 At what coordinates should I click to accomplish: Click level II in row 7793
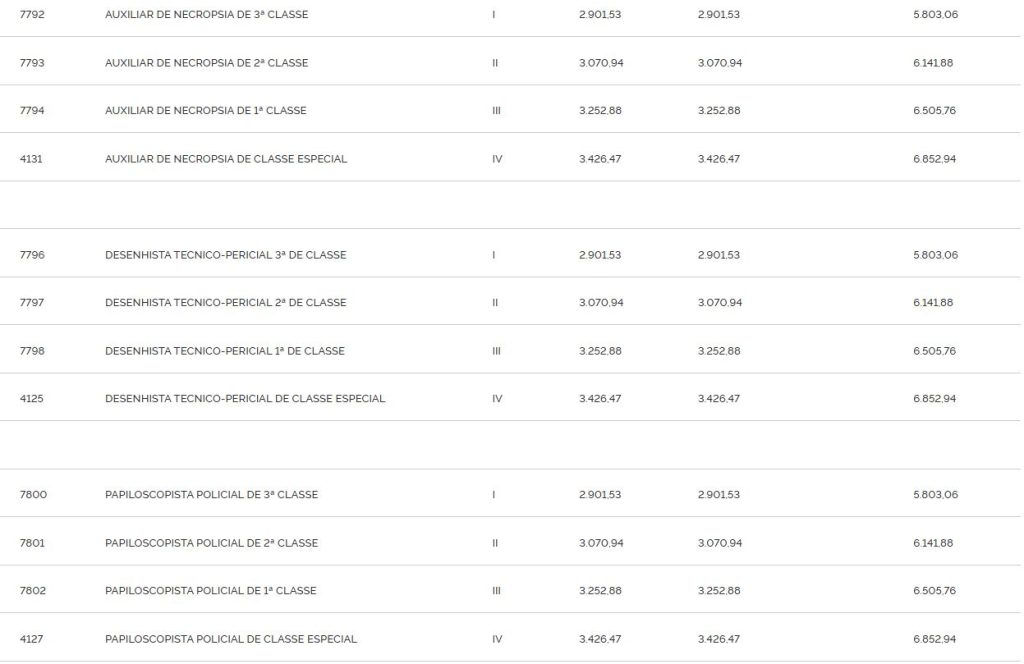click(495, 63)
